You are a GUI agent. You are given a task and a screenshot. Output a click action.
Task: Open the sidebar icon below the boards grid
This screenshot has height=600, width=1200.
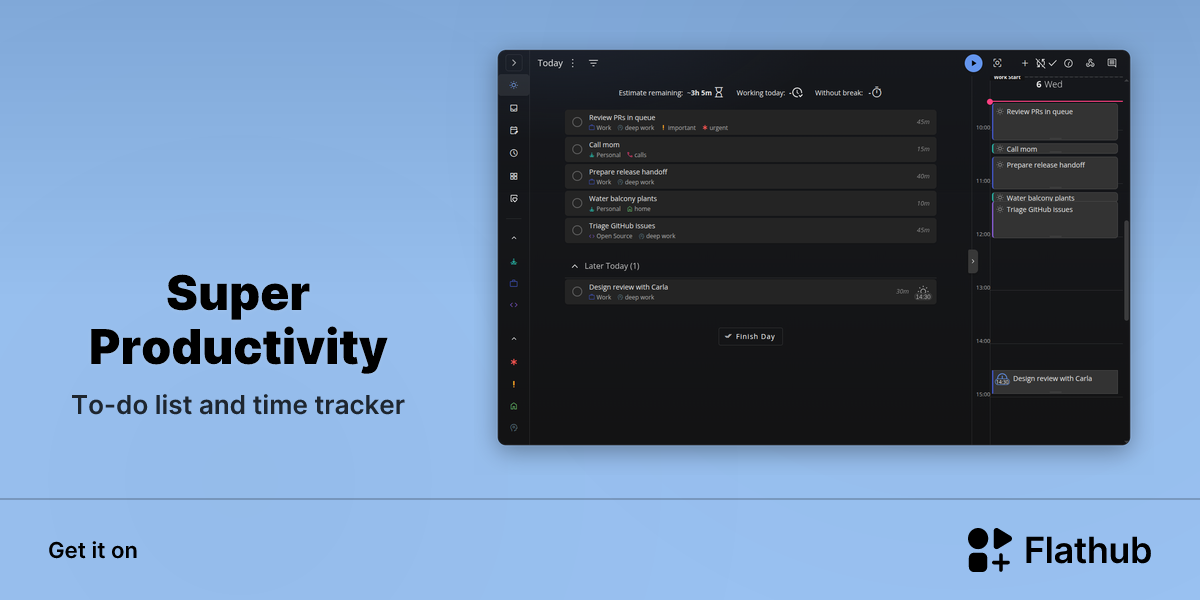tap(514, 198)
